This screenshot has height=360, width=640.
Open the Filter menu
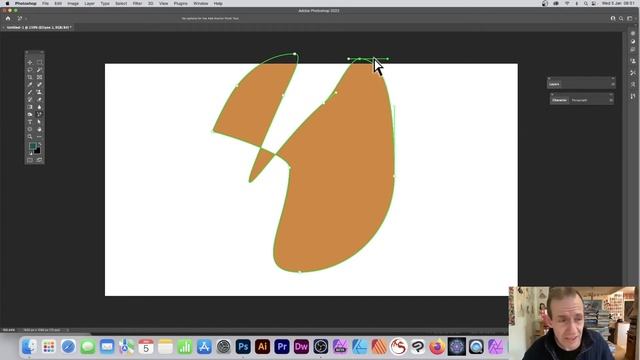[x=138, y=3]
